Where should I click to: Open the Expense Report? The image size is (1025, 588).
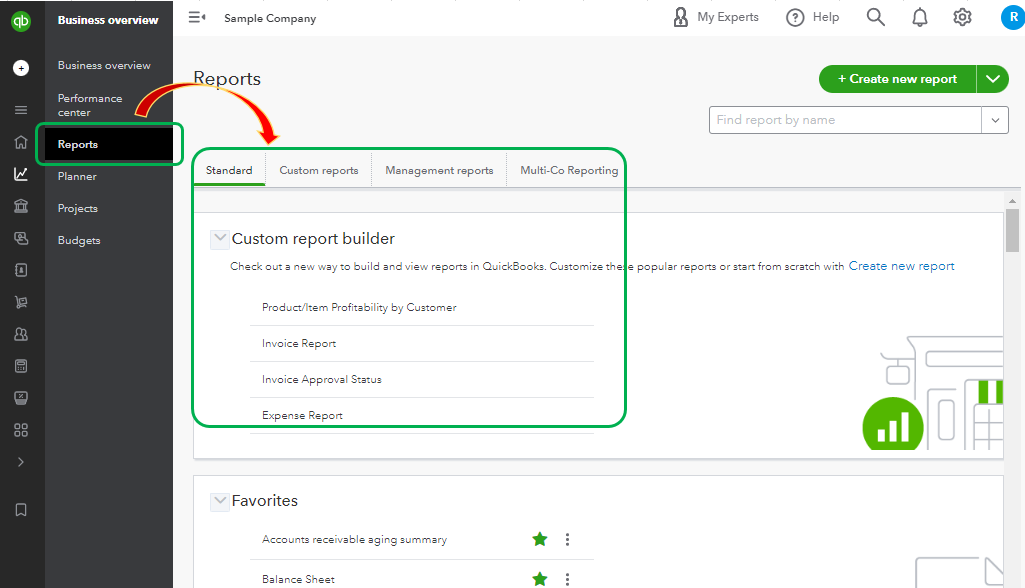(x=302, y=415)
